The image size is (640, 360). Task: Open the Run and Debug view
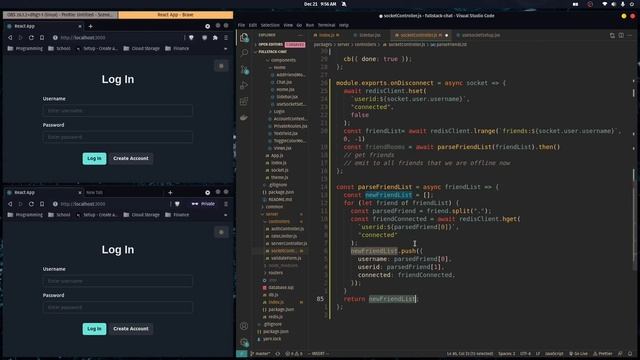coord(244,85)
